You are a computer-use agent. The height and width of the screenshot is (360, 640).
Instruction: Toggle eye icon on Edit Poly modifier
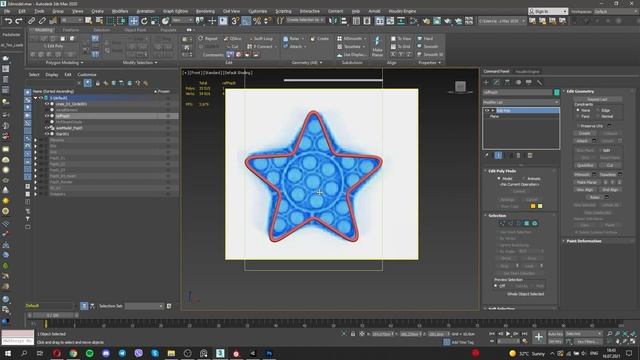[x=487, y=111]
